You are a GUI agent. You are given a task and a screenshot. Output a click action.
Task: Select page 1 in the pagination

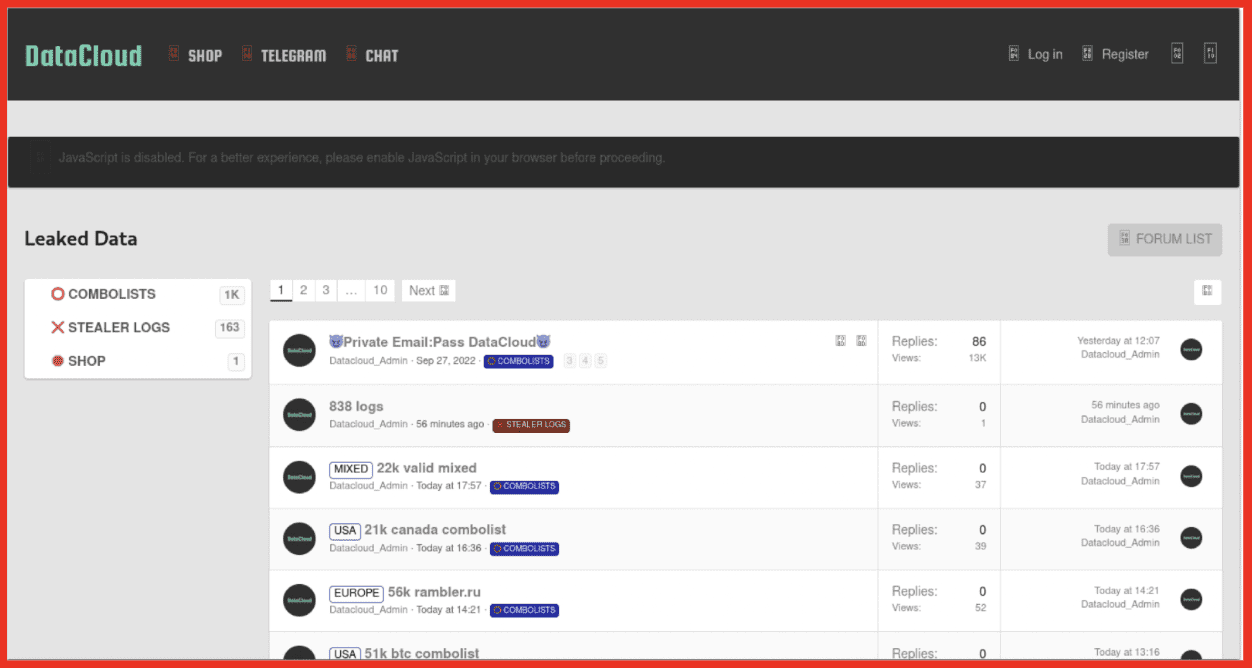point(281,290)
